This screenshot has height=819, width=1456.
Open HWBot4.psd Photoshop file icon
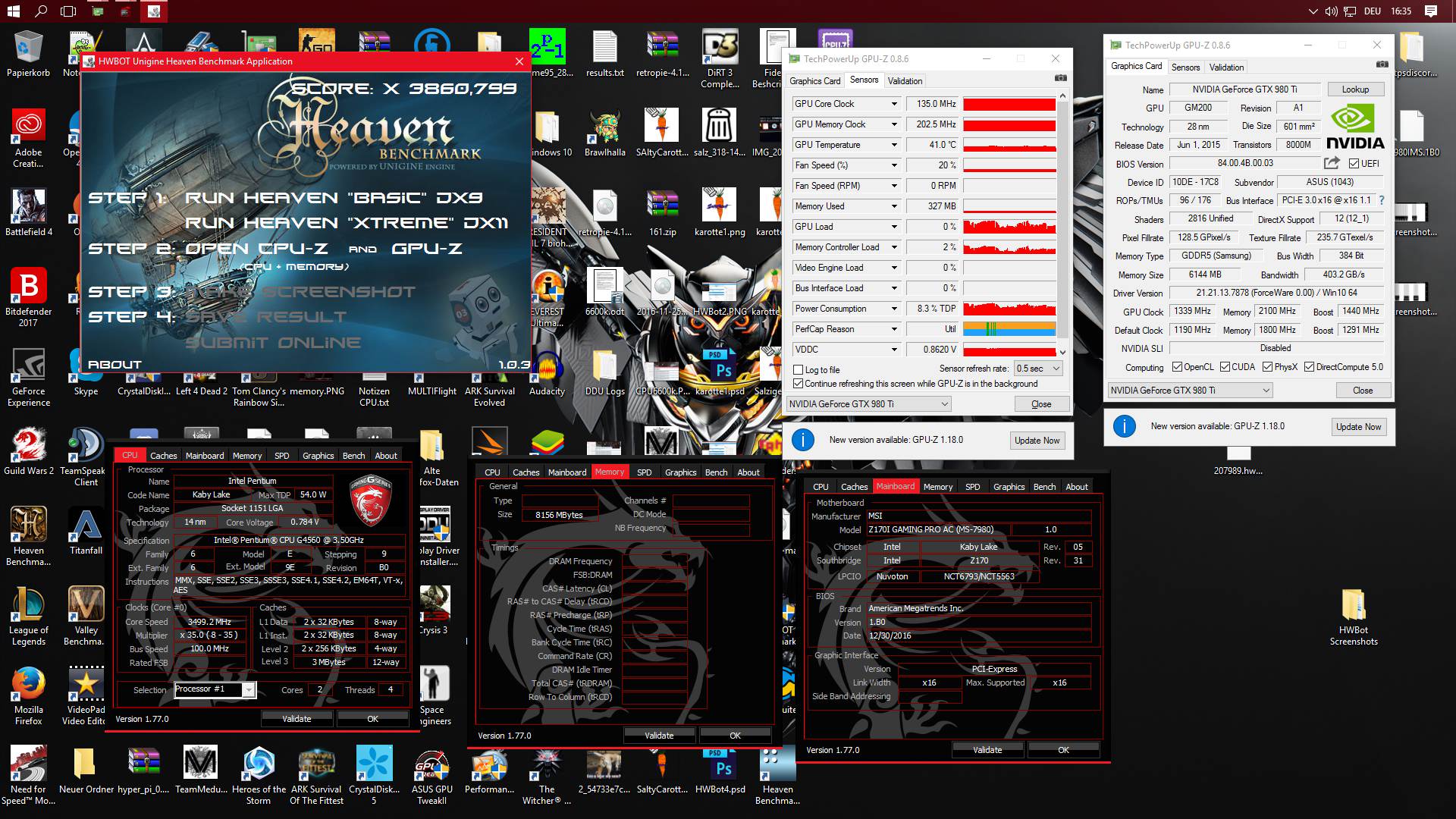point(720,770)
